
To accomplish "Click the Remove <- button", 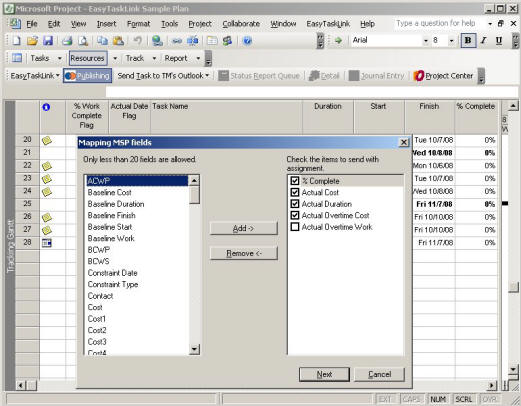I will pos(243,253).
